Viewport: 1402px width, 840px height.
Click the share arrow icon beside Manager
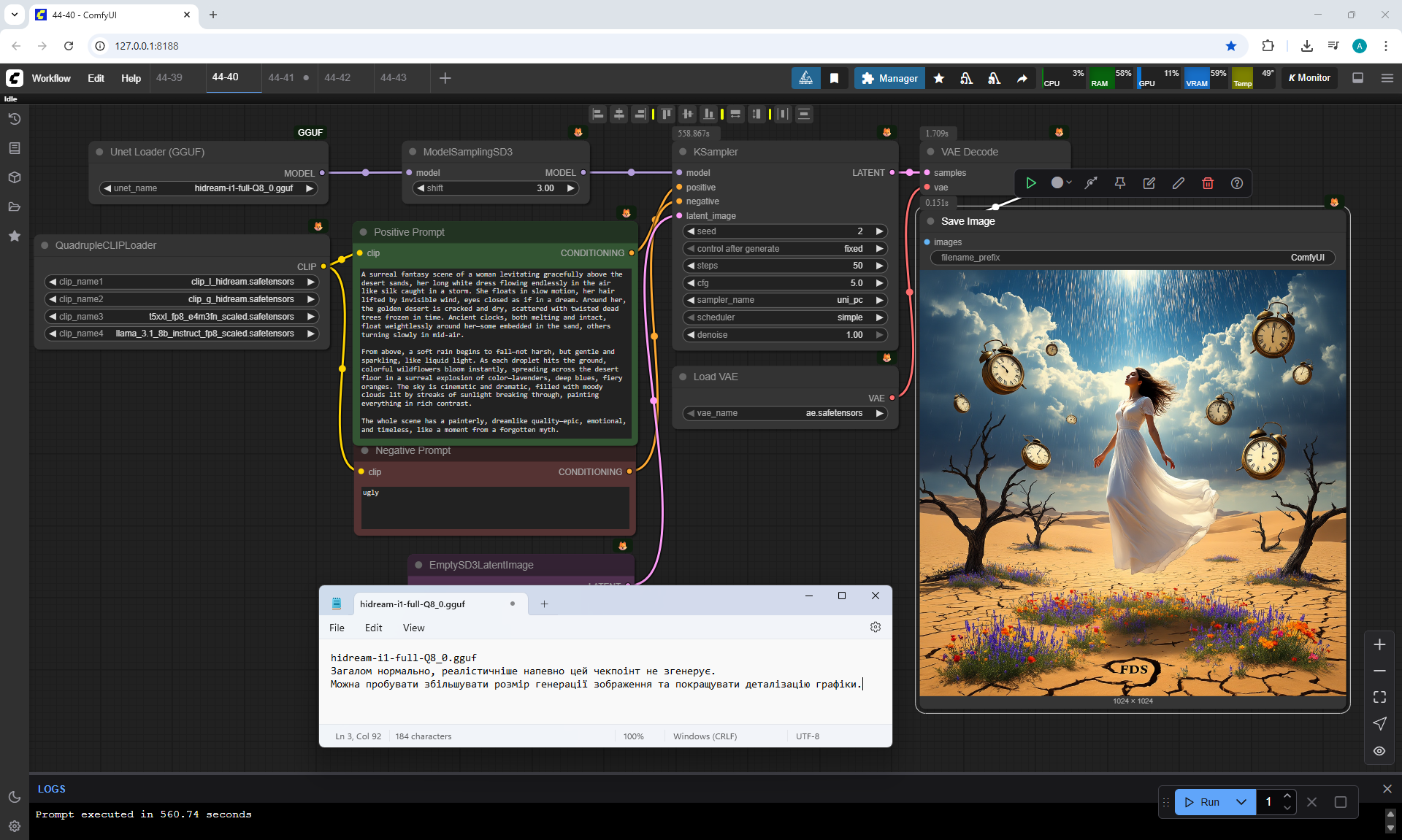pos(1022,78)
